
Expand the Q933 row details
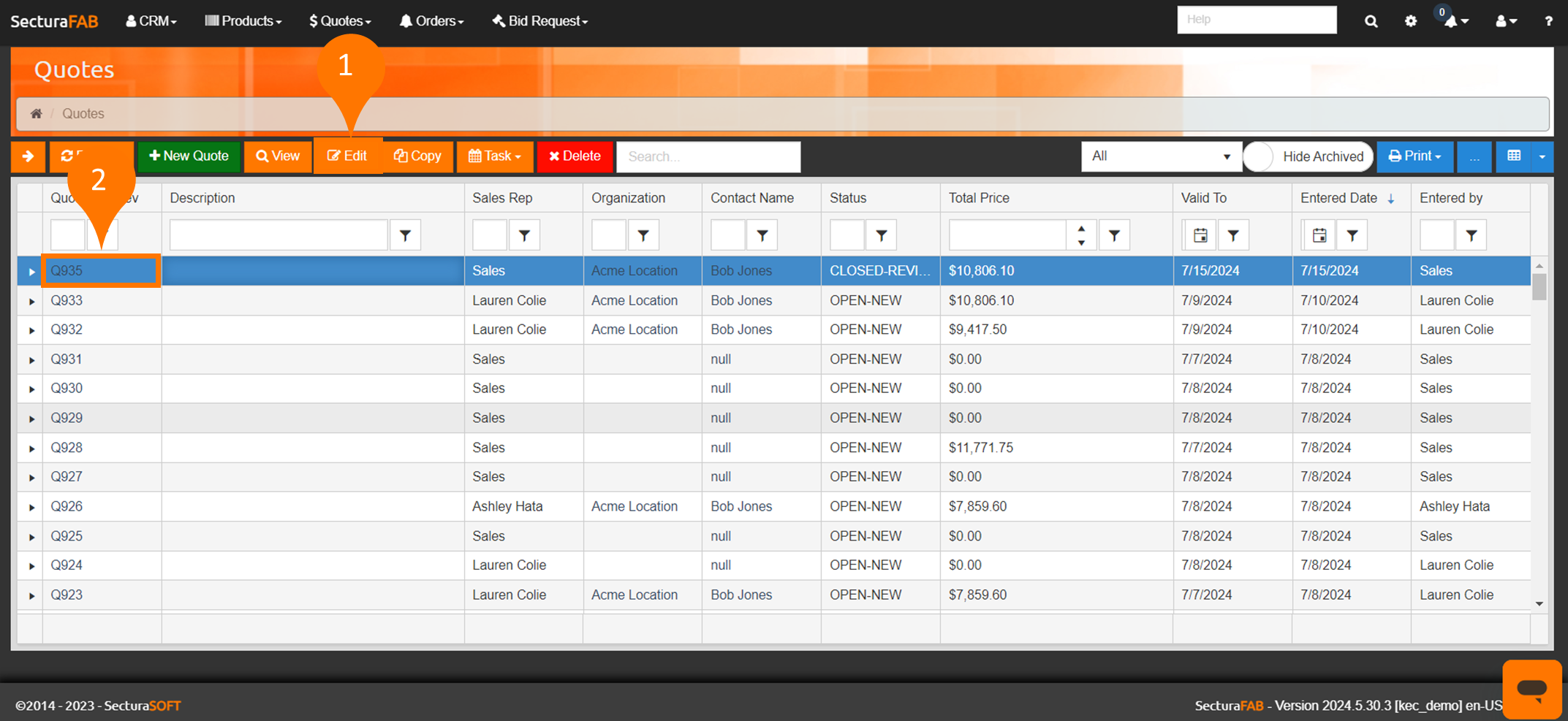click(x=31, y=301)
